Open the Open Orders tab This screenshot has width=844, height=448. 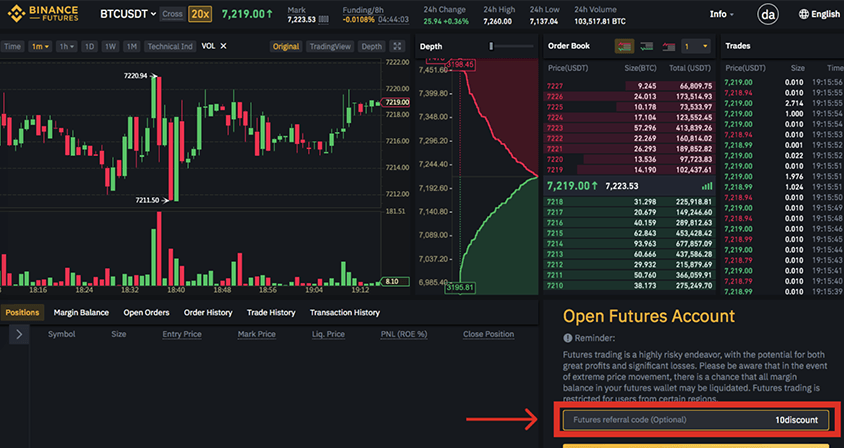point(146,312)
